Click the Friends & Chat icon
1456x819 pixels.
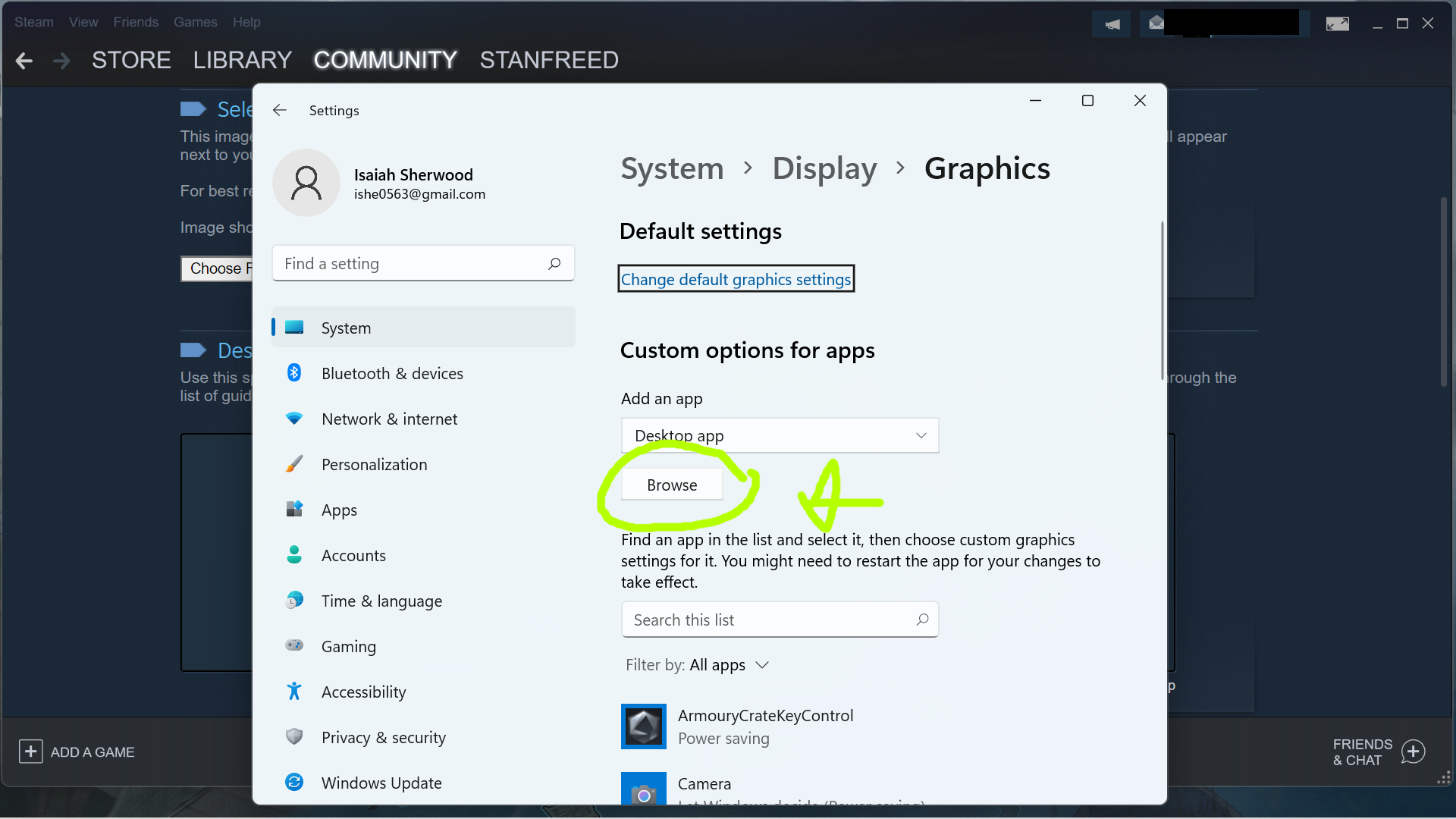click(x=1413, y=752)
